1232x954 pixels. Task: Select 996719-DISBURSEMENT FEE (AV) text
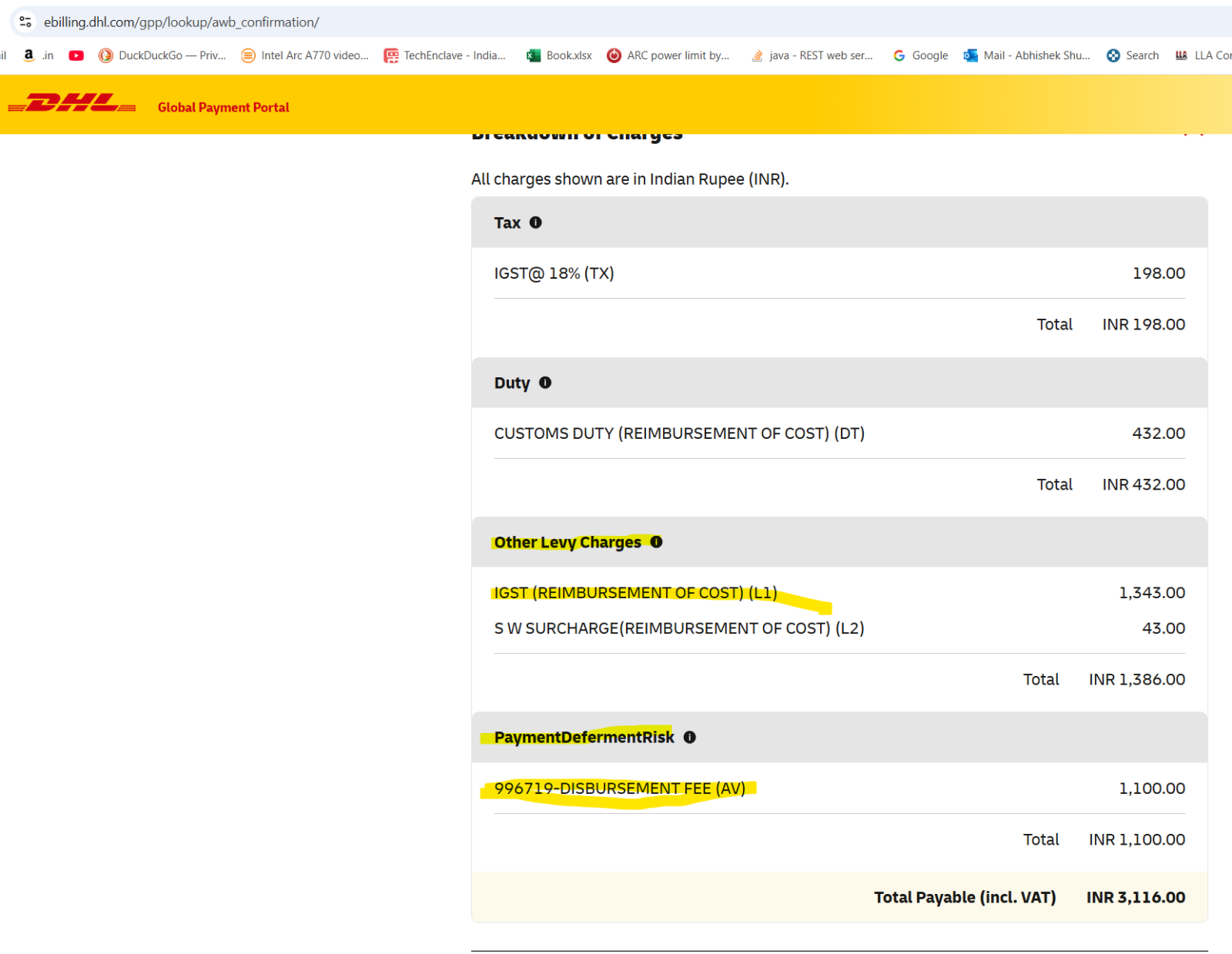pos(620,788)
